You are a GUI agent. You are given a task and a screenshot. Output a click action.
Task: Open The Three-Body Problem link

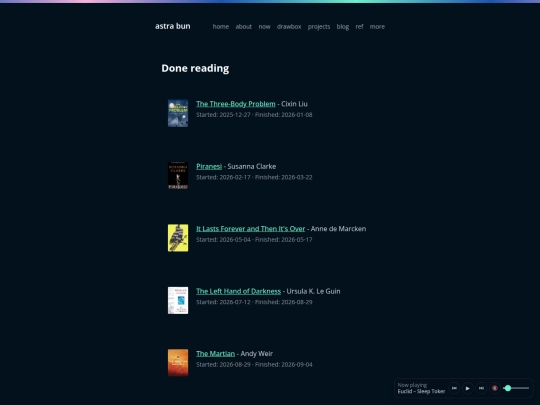tap(236, 104)
